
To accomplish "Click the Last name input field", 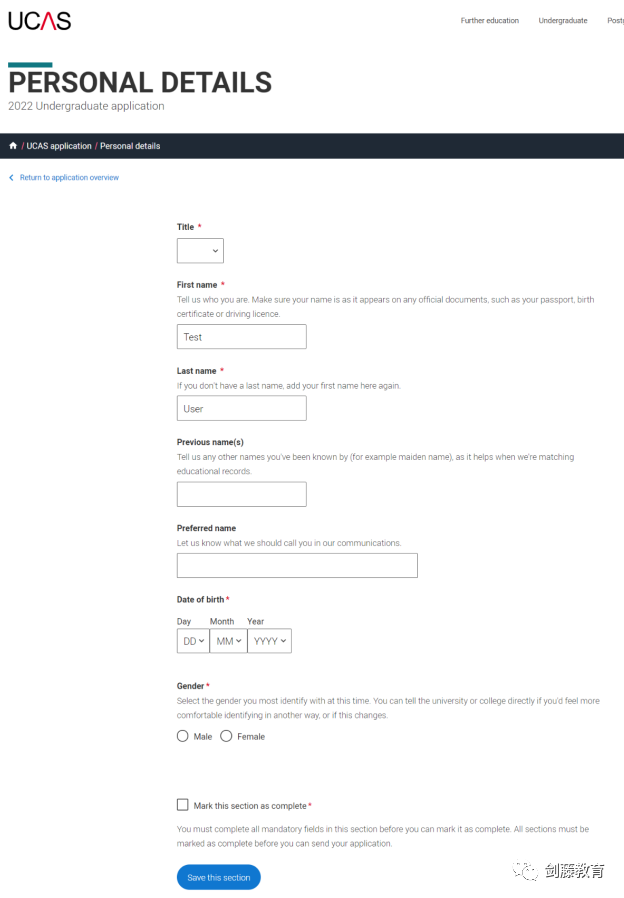I will coord(242,408).
